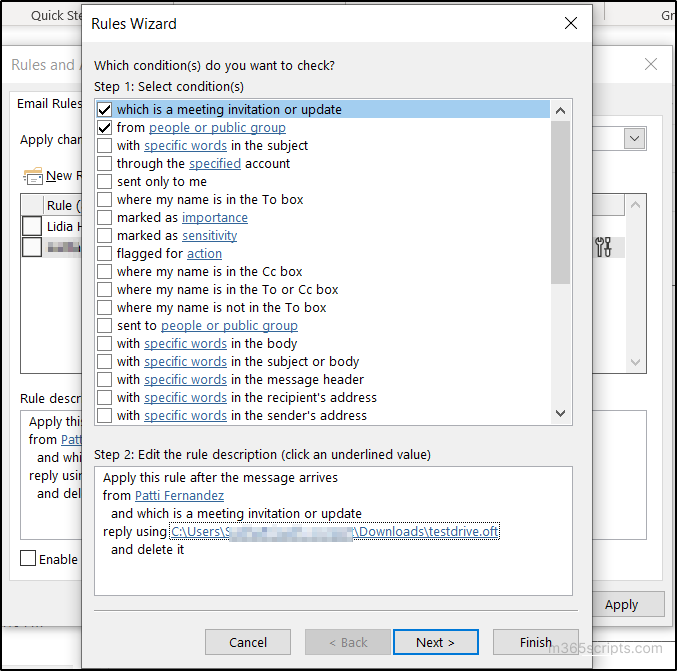This screenshot has width=677, height=671.
Task: Tick 'marked as importance' checkbox
Action: click(104, 218)
